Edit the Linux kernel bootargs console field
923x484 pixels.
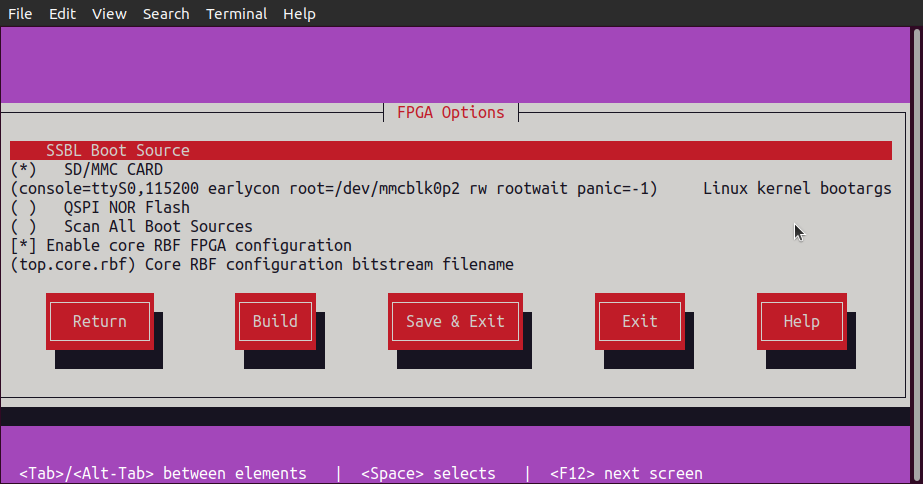click(x=334, y=189)
